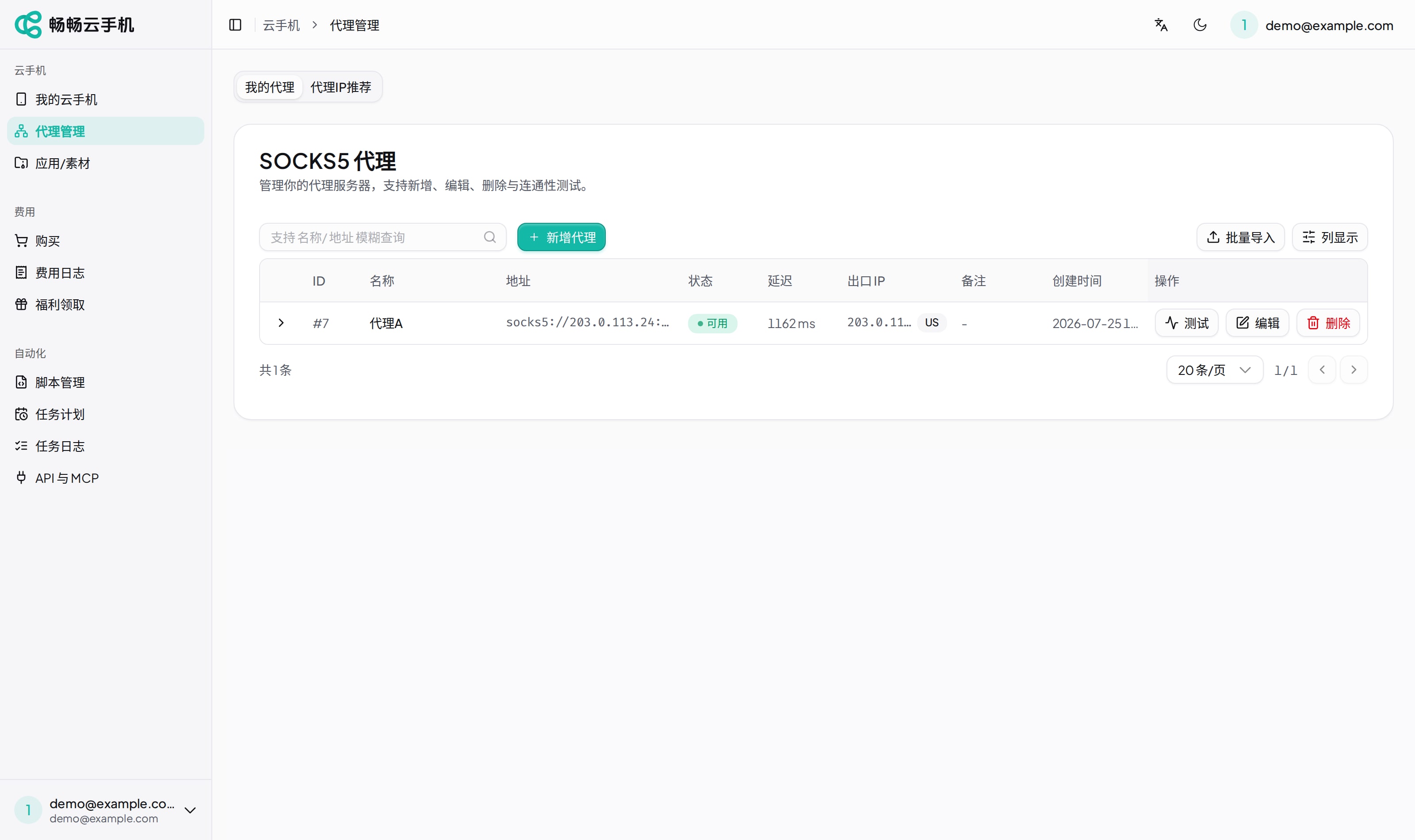Open 应用/素材 sidebar item
Image resolution: width=1415 pixels, height=840 pixels.
point(105,163)
